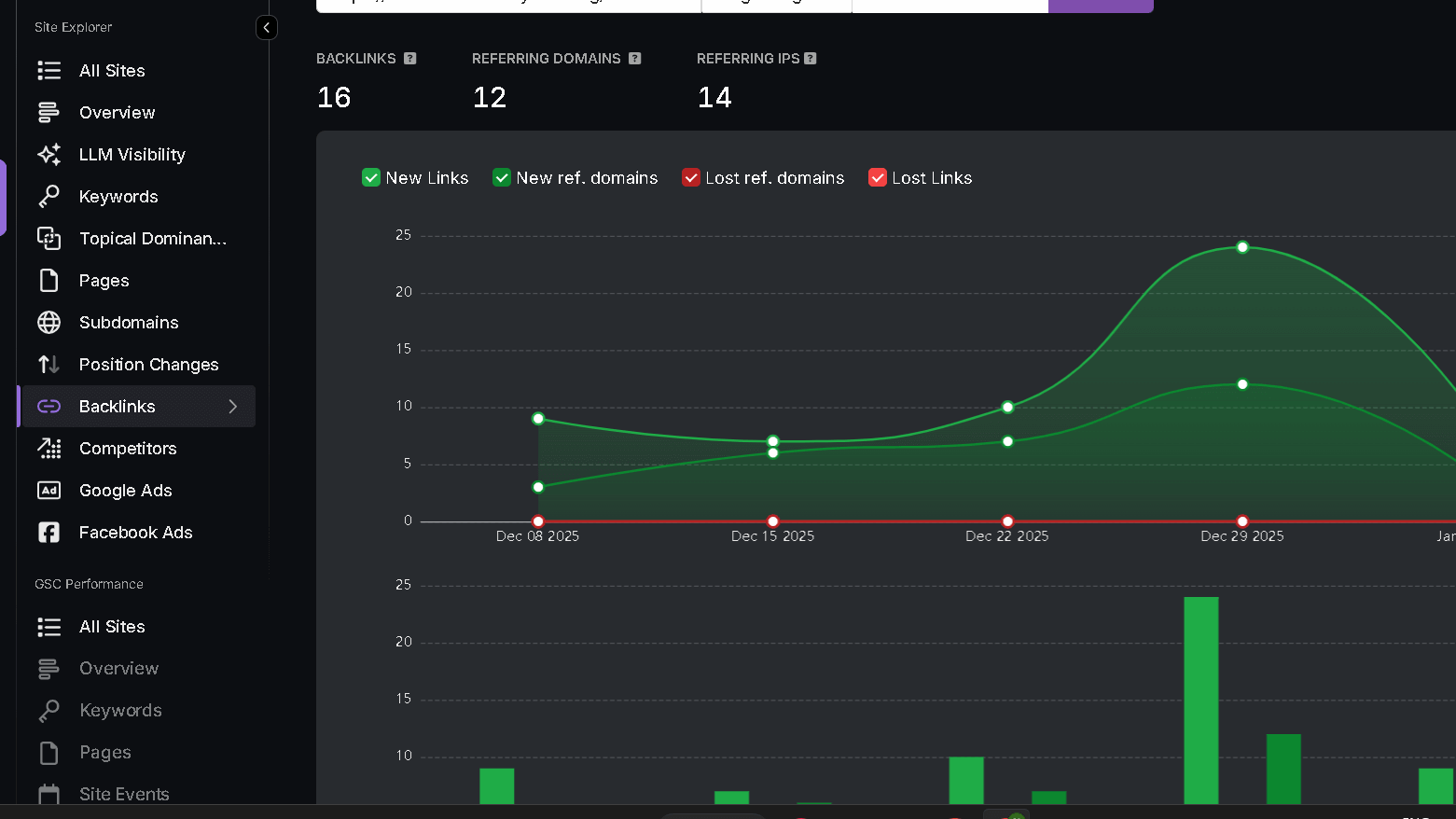The image size is (1456, 819).
Task: Click the Facebook Ads icon
Action: [x=49, y=532]
